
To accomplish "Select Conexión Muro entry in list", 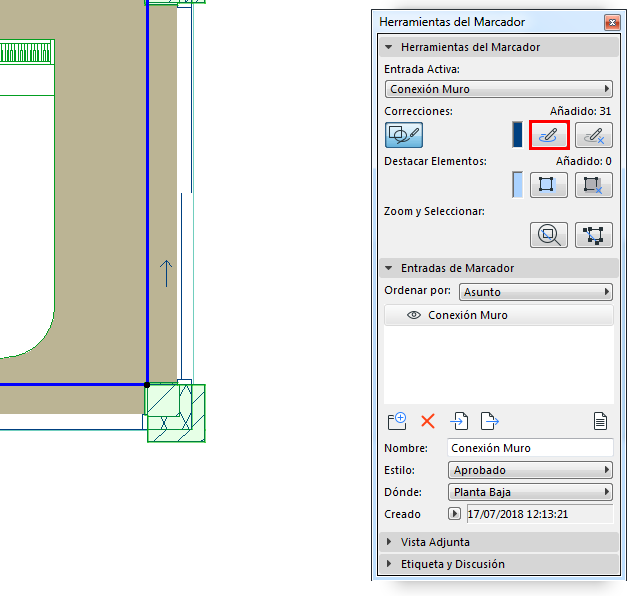I will click(499, 315).
